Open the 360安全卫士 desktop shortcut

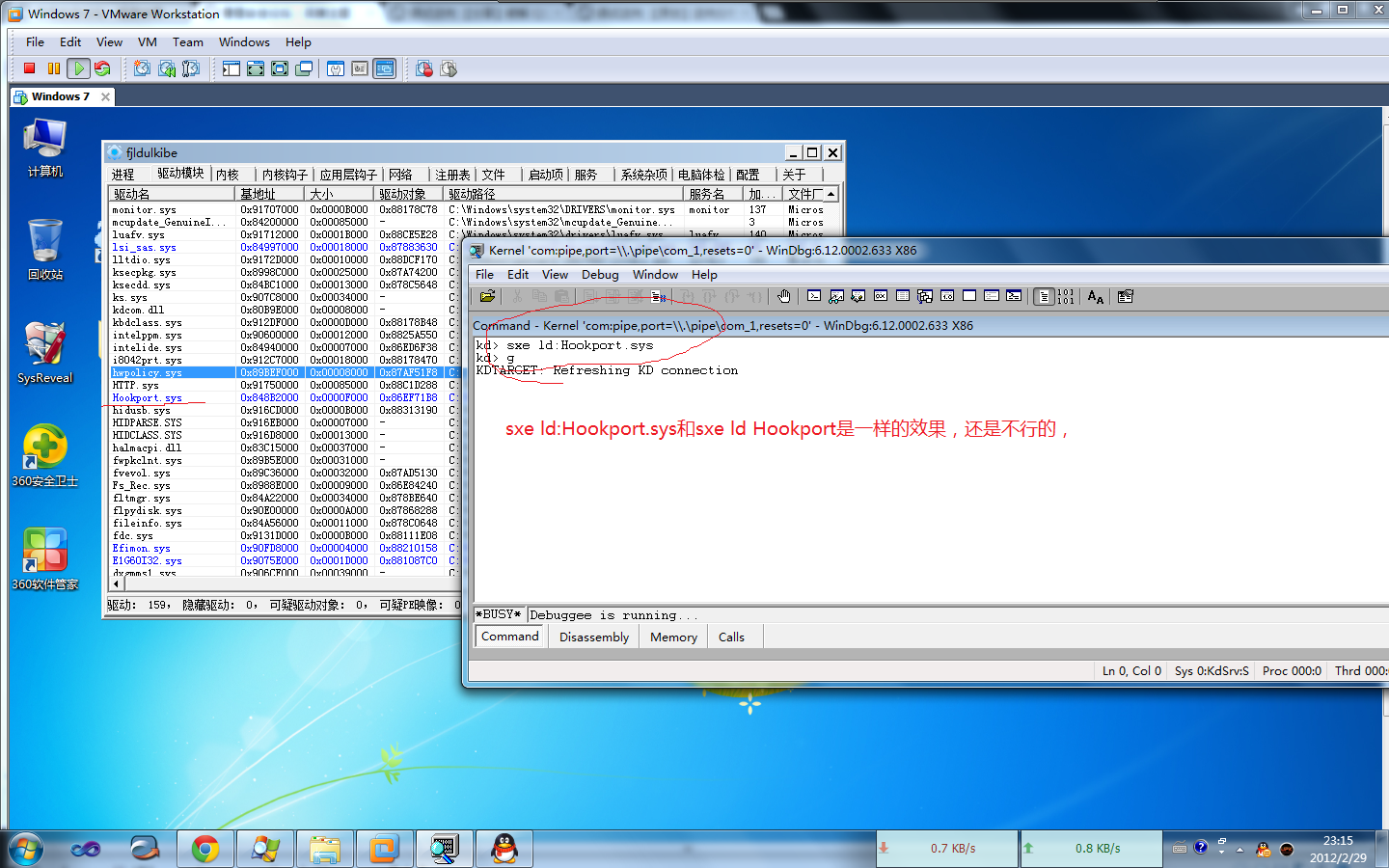click(x=45, y=456)
